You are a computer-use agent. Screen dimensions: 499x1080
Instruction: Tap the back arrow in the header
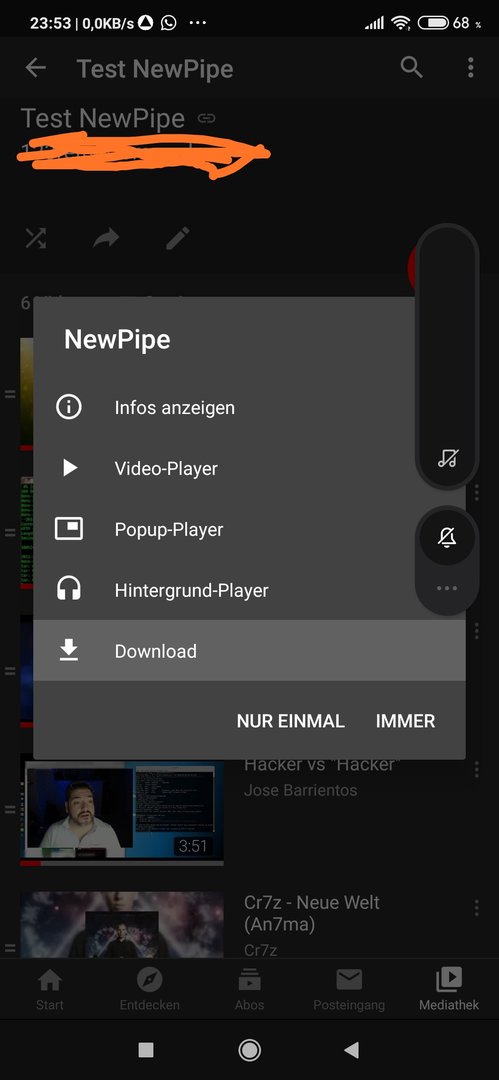[35, 68]
